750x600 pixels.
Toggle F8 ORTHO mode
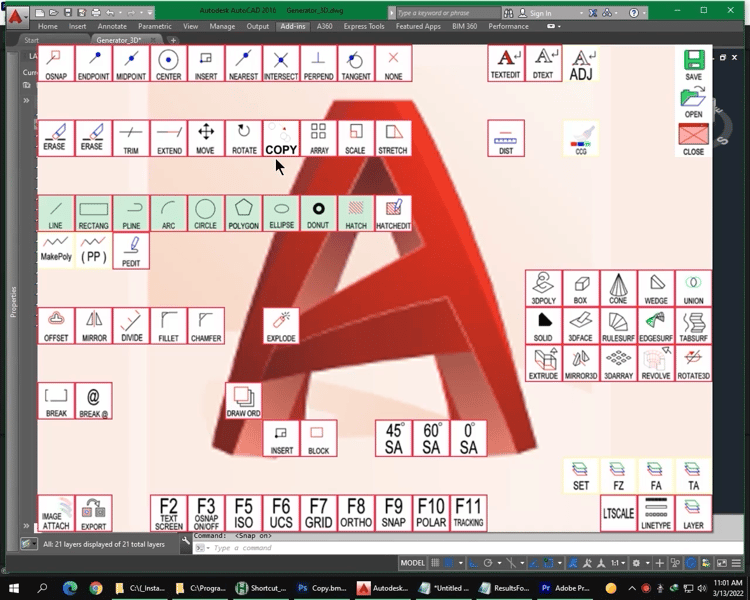point(356,513)
